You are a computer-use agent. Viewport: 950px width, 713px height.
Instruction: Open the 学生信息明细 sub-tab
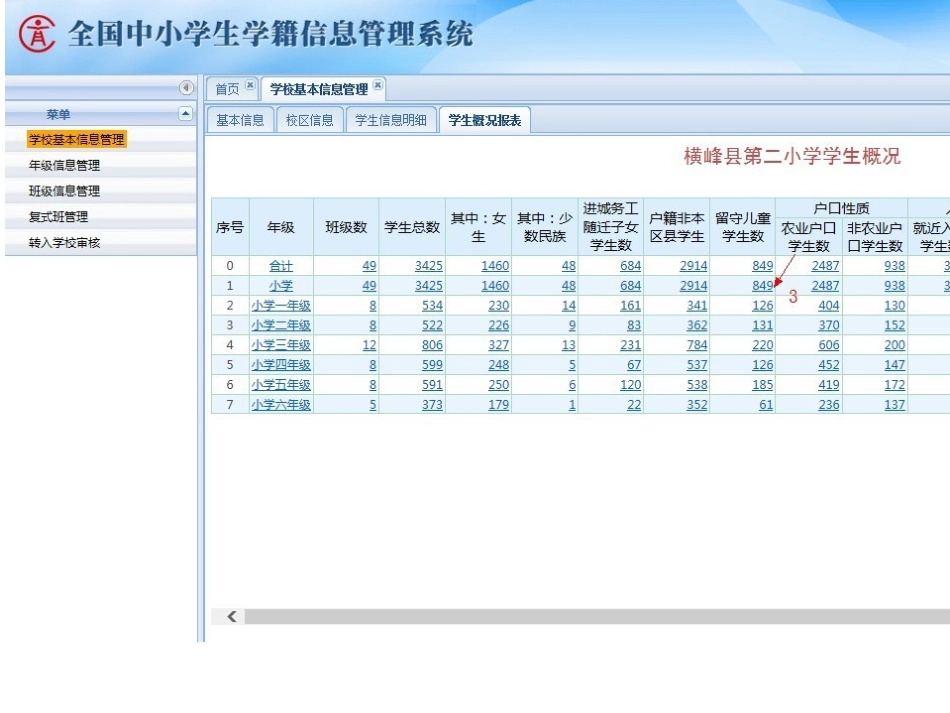pyautogui.click(x=391, y=120)
